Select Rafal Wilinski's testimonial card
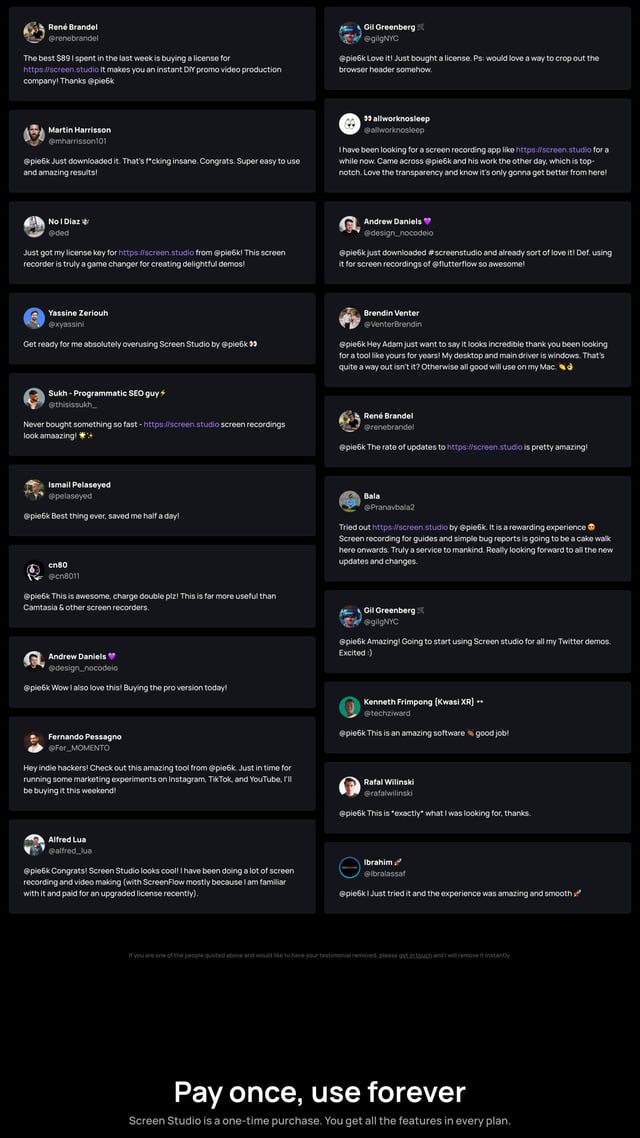Viewport: 640px width, 1138px height. click(480, 798)
